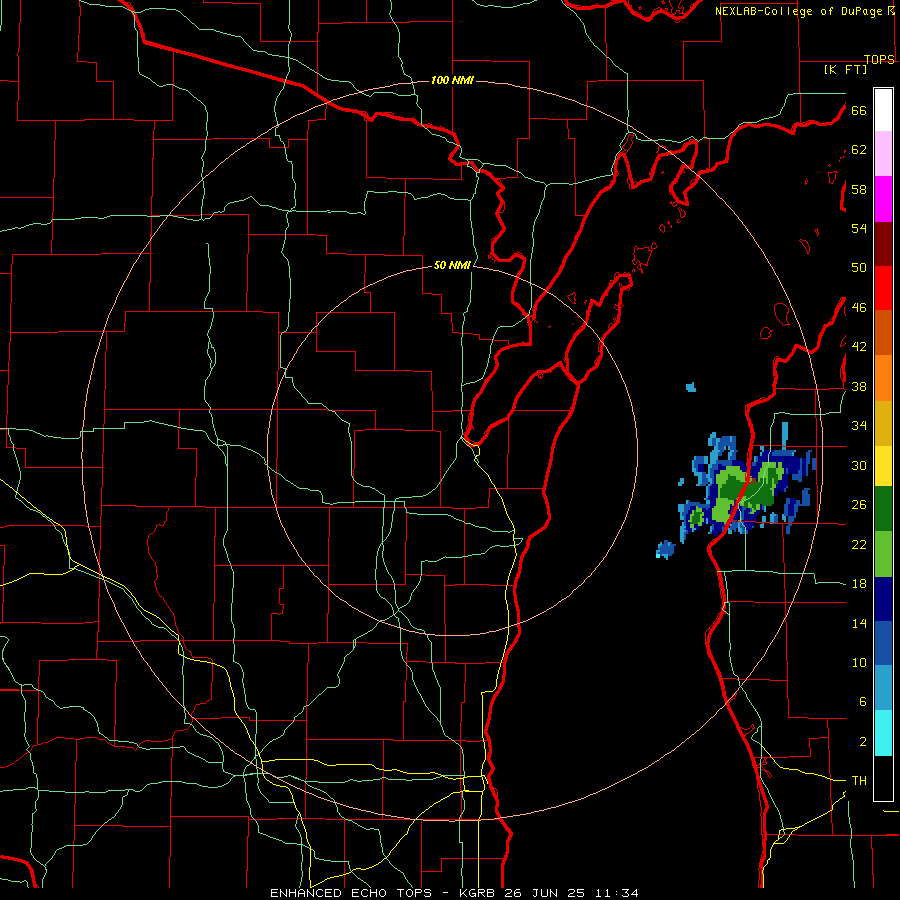
Task: Click the legend value 54
Action: pyautogui.click(x=859, y=228)
